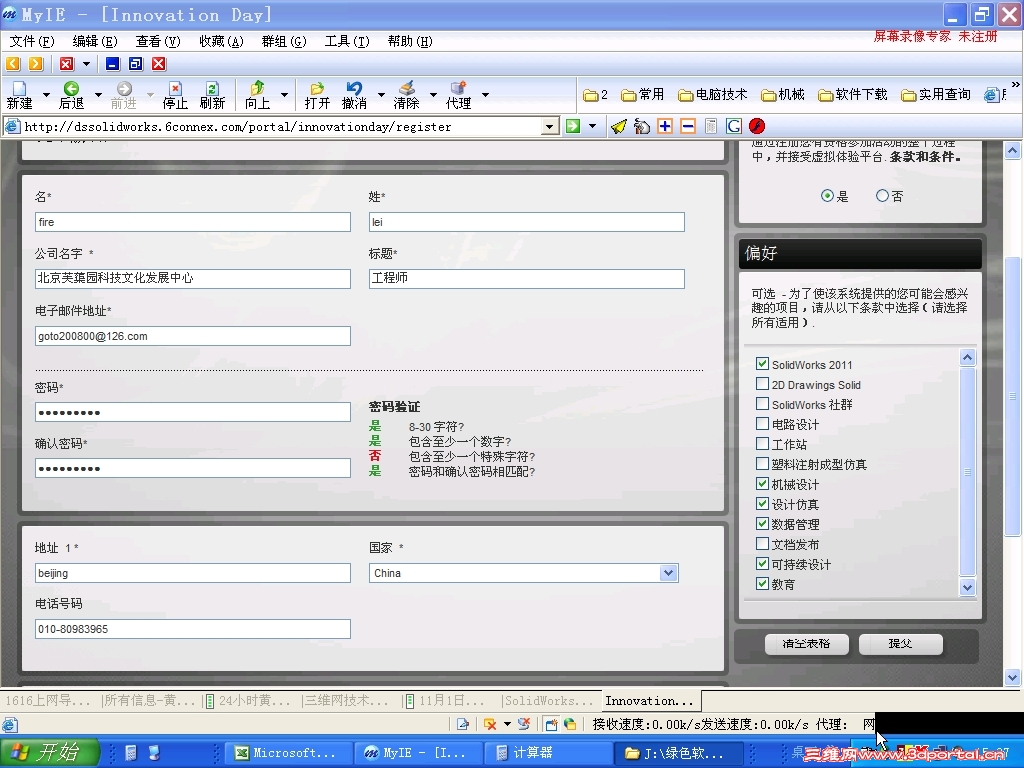Click the zoom-out minus icon near address bar
The width and height of the screenshot is (1024, 768).
click(x=688, y=126)
